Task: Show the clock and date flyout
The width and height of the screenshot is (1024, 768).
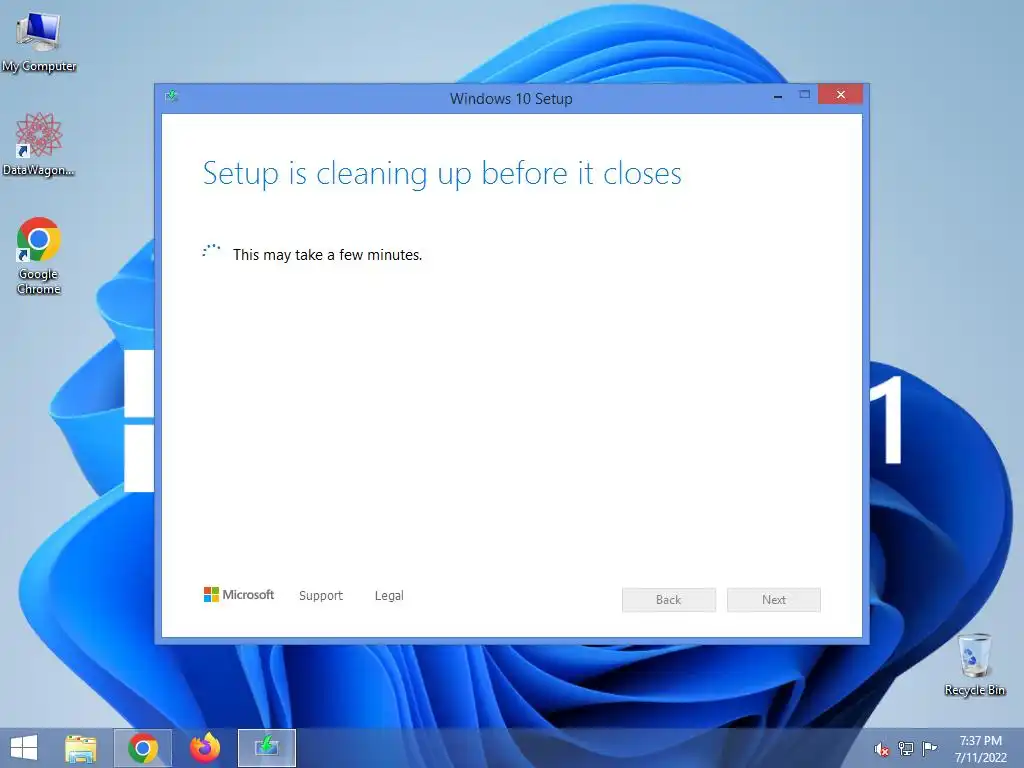Action: click(980, 749)
